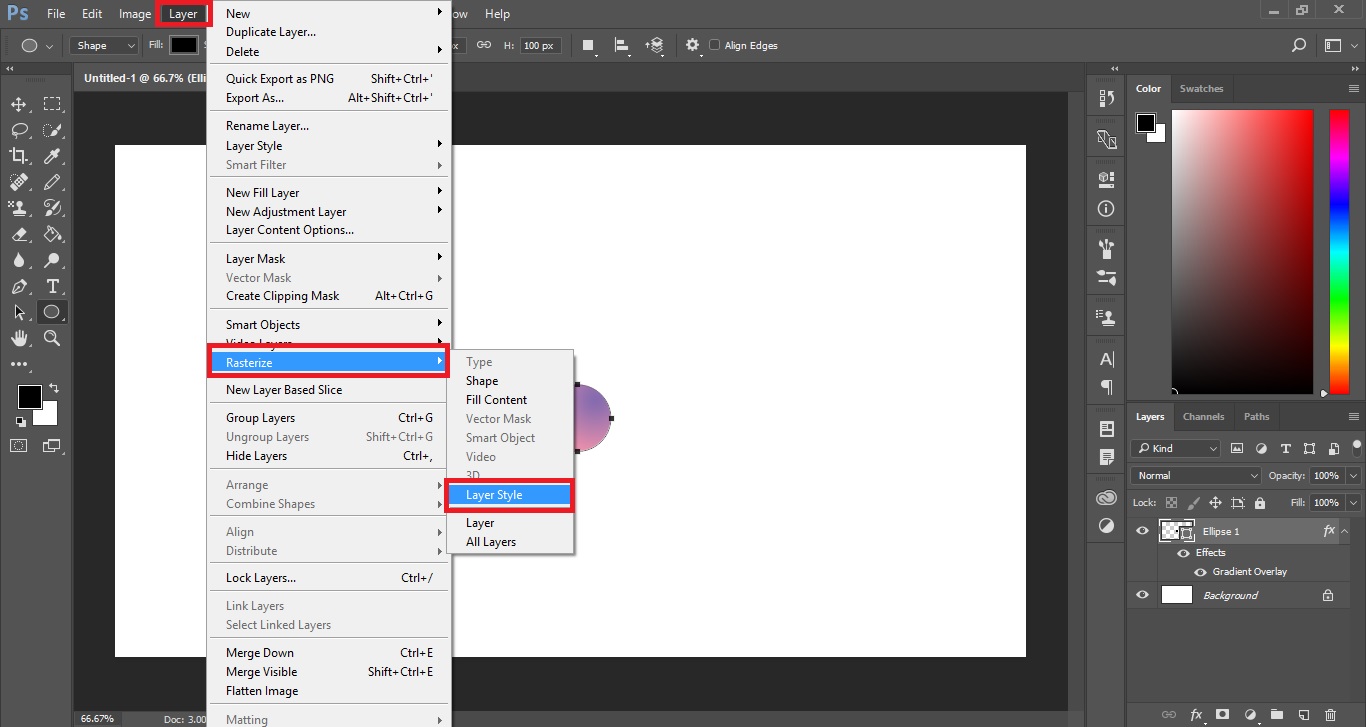
Task: Choose the Path Selection arrow tool
Action: pos(19,312)
